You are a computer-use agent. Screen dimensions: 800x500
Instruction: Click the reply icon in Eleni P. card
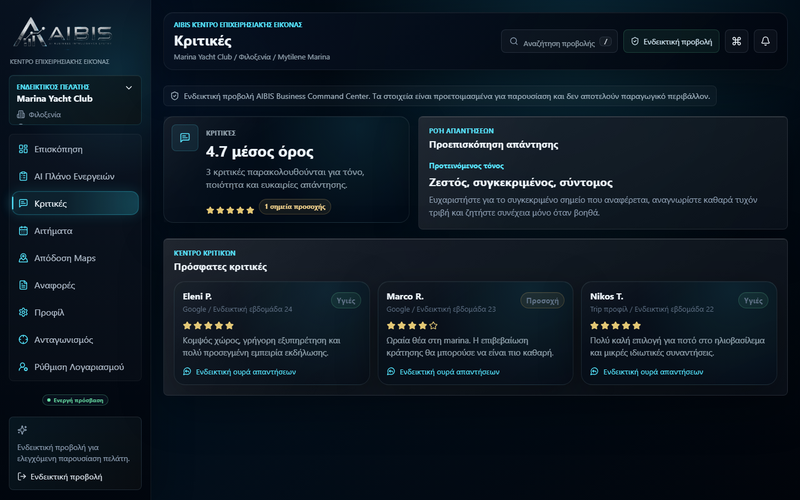[x=187, y=371]
